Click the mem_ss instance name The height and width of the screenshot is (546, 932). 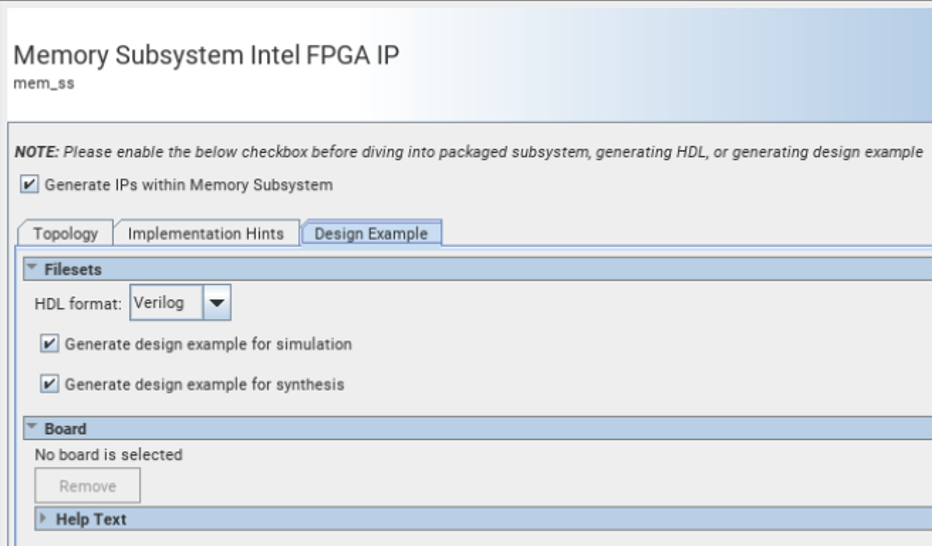[x=44, y=84]
